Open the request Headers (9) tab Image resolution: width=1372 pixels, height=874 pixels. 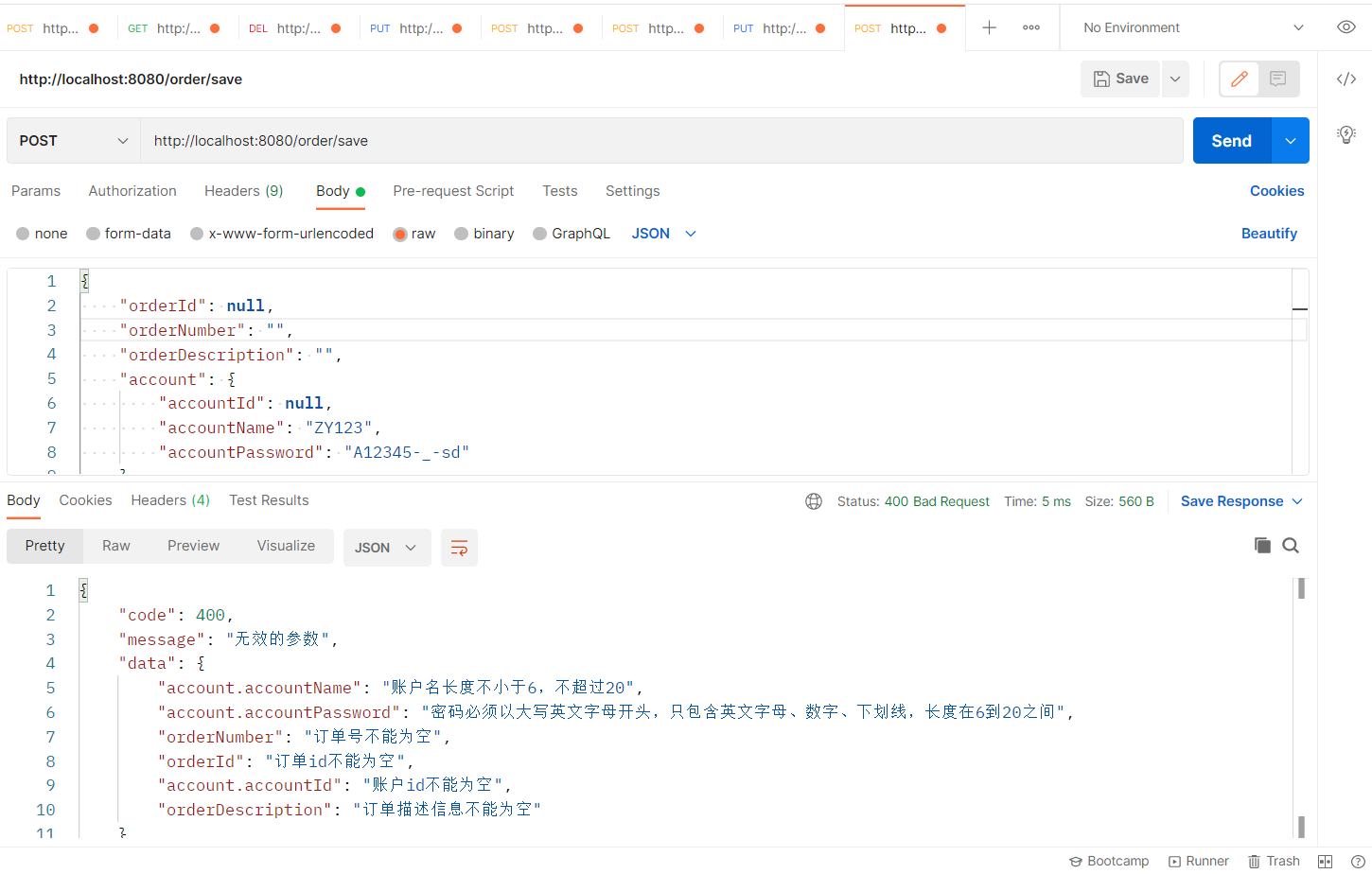(244, 191)
